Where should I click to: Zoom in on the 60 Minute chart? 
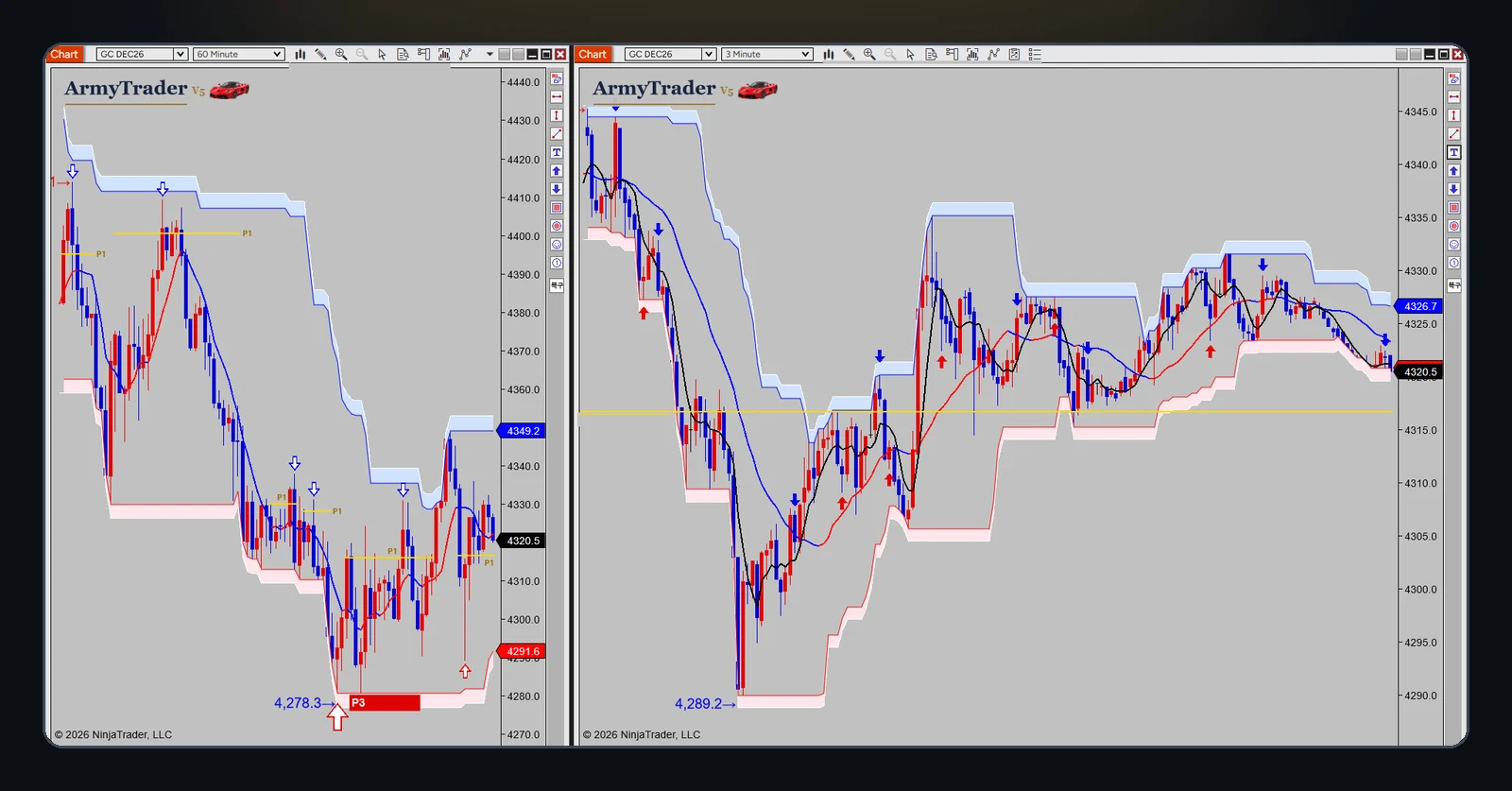[x=341, y=54]
